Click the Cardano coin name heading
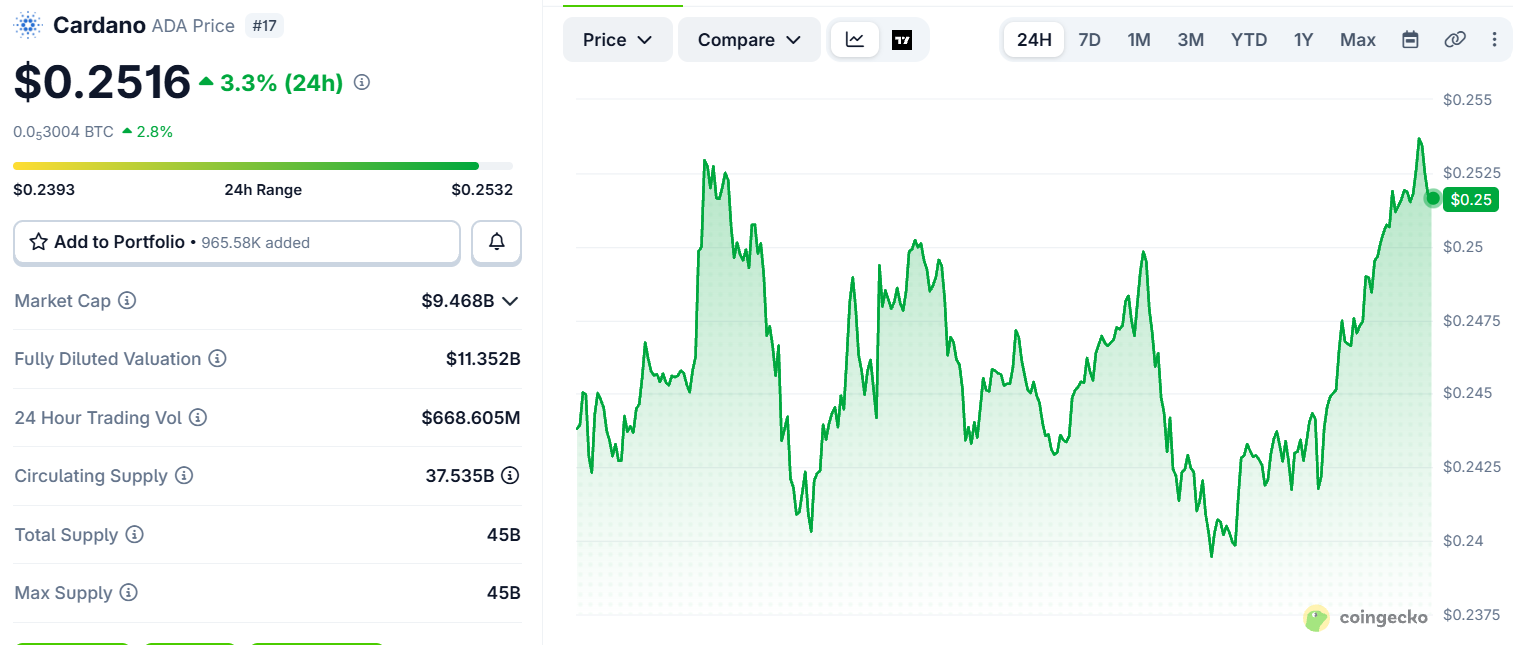1517x645 pixels. pyautogui.click(x=99, y=25)
